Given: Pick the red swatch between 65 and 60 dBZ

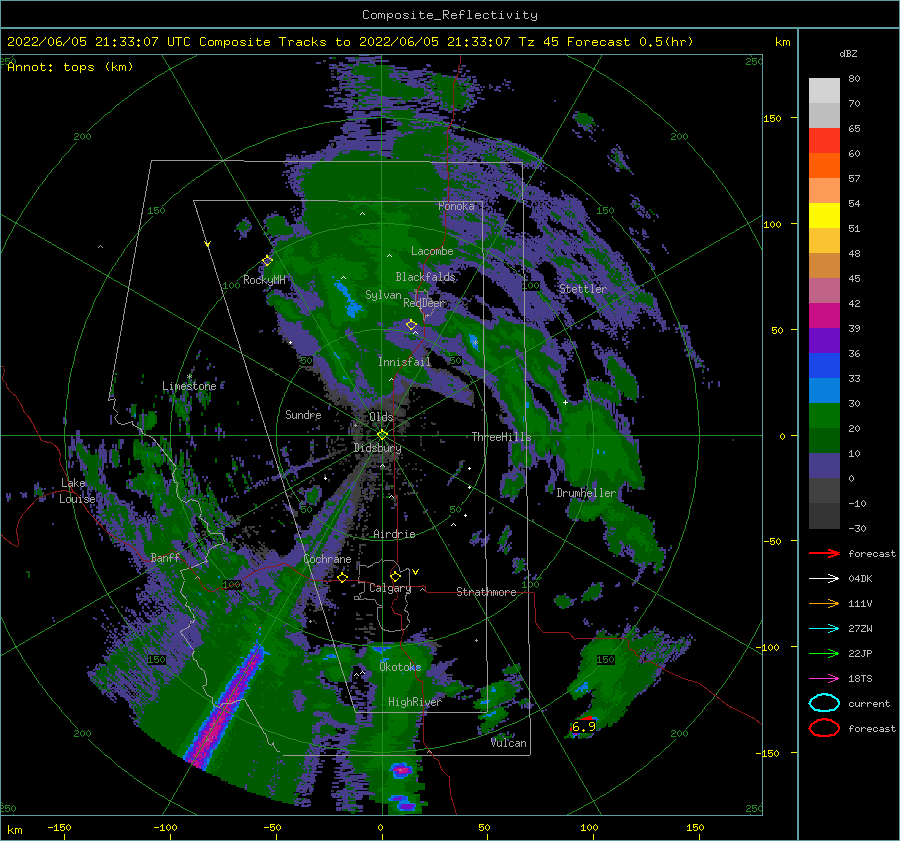Looking at the screenshot, I should tap(824, 141).
